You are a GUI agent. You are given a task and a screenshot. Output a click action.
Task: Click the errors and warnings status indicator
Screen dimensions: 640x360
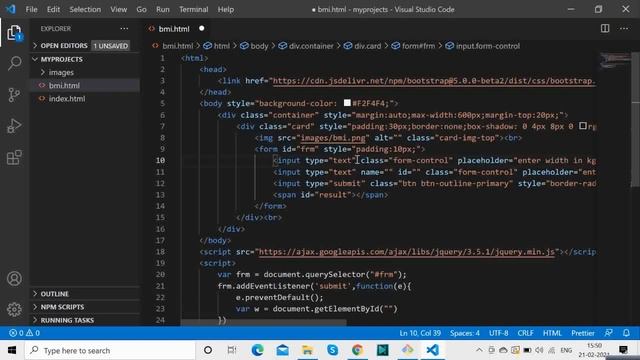click(x=24, y=333)
